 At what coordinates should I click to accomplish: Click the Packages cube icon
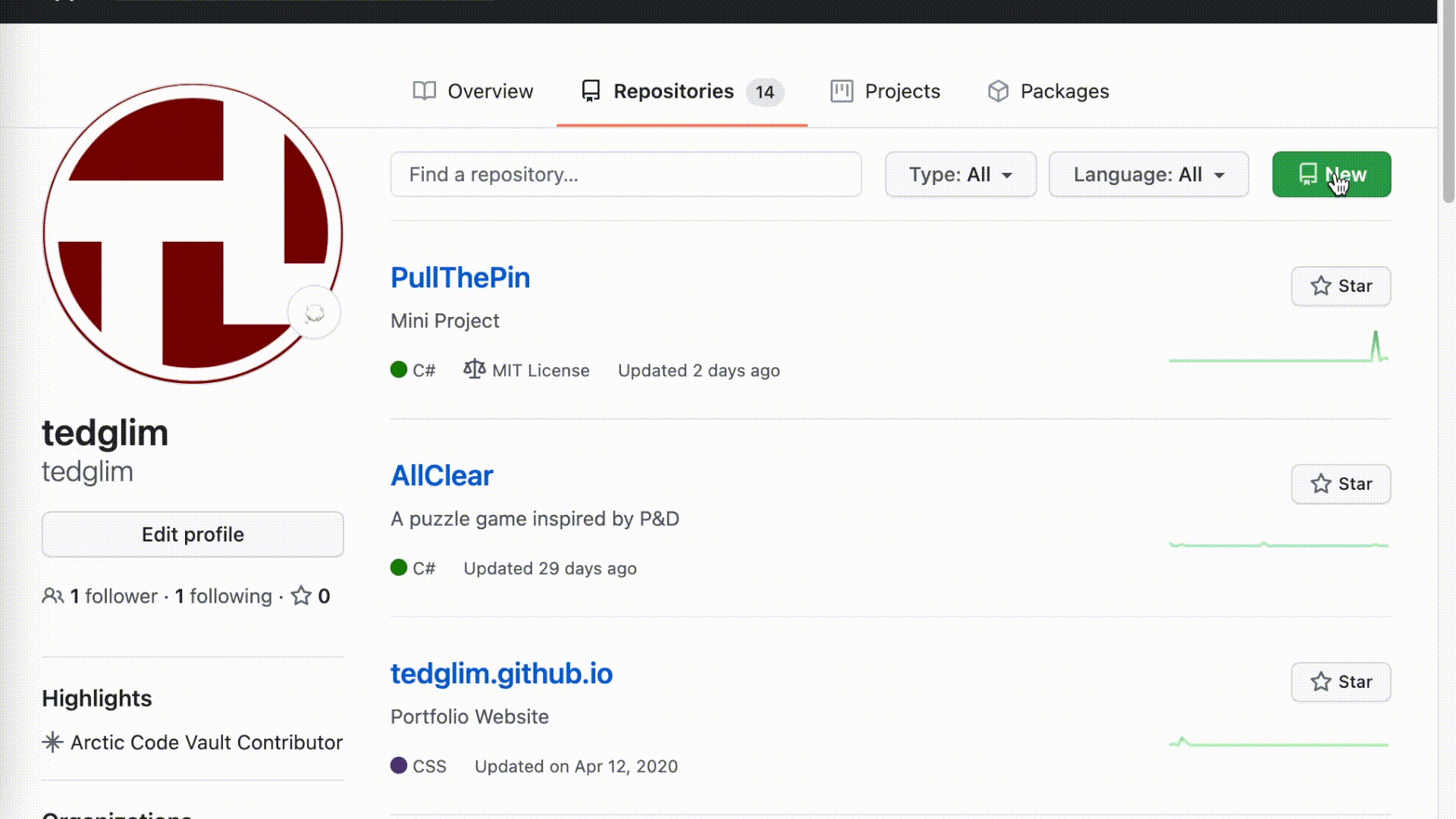[999, 91]
